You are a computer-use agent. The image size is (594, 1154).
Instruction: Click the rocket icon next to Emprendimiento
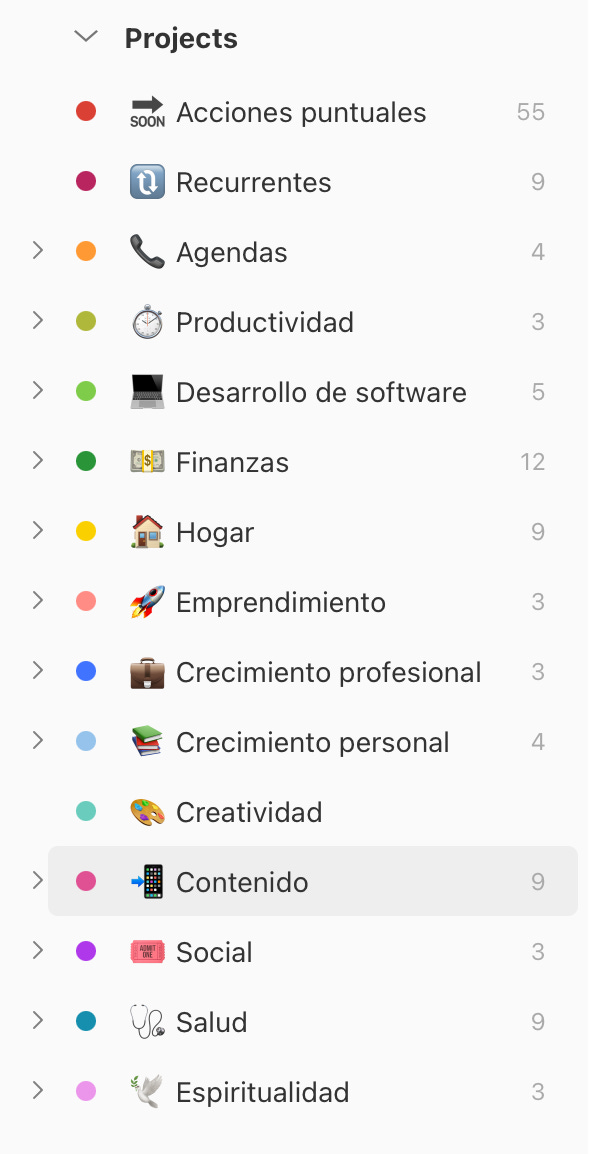(x=148, y=602)
